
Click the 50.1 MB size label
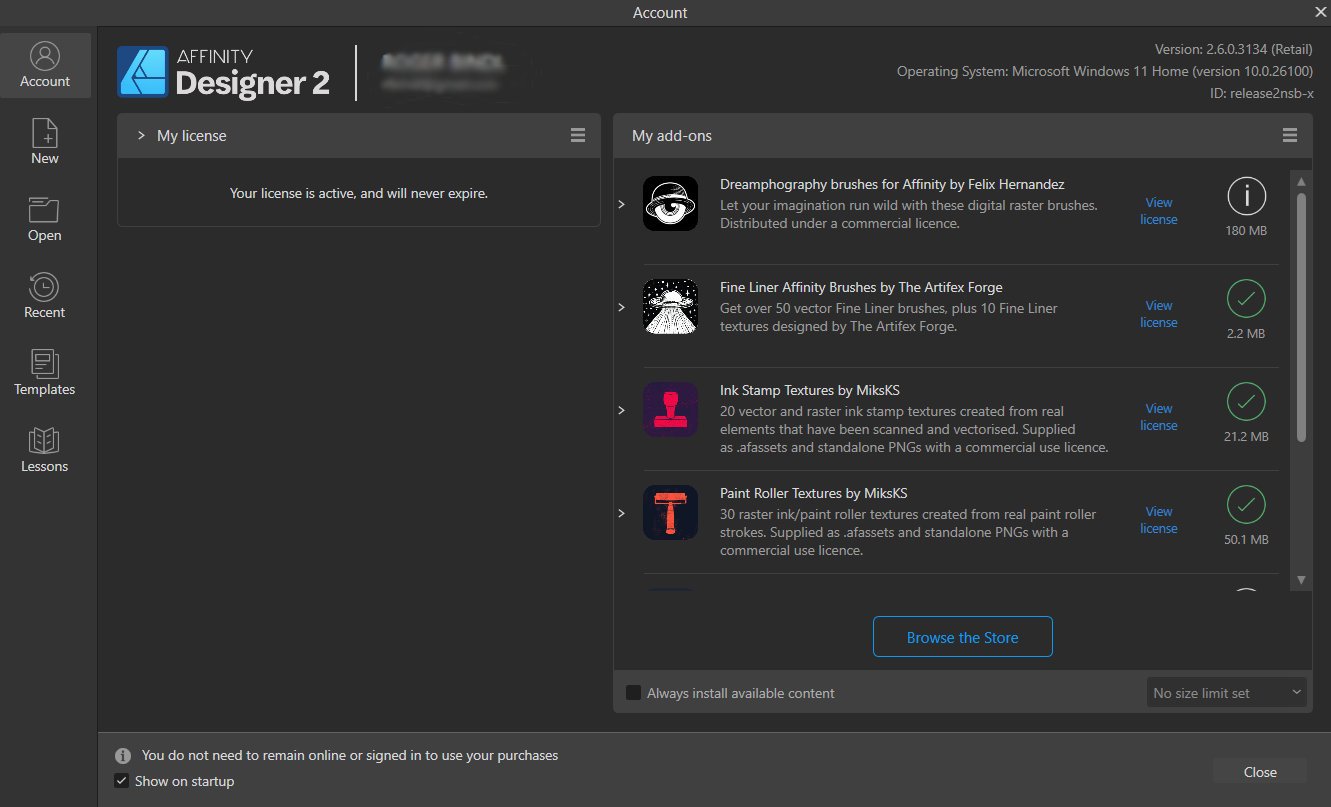coord(1246,540)
